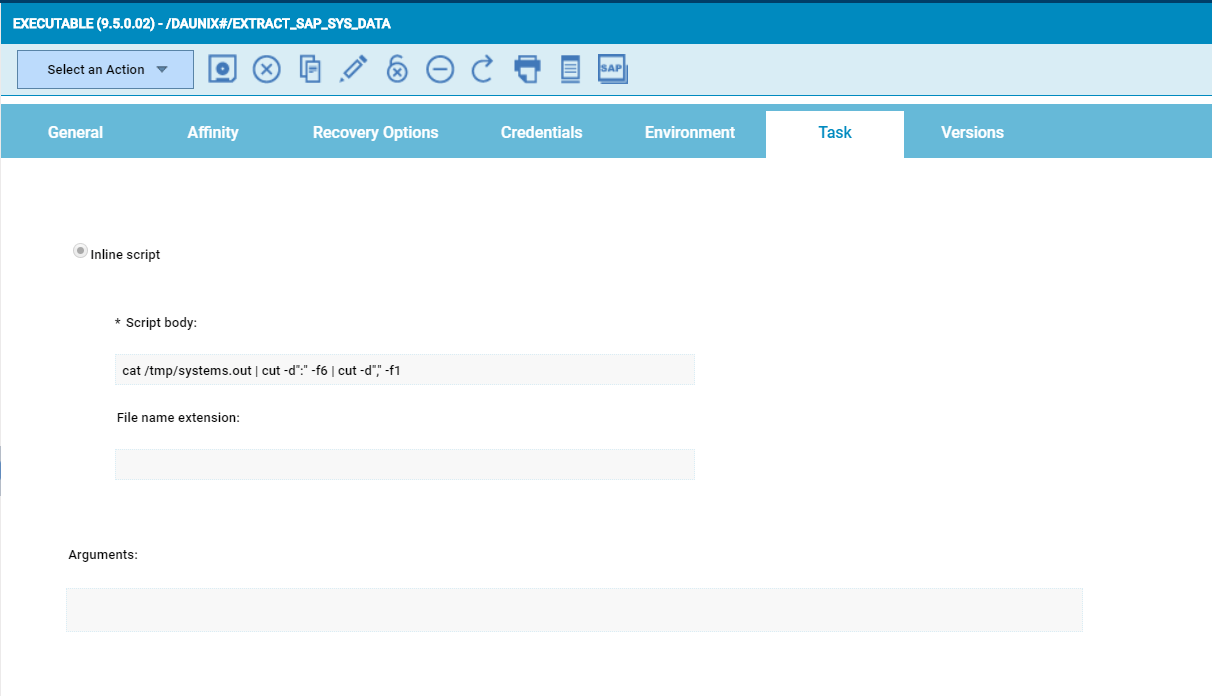Click the circled X cancel icon
1212x696 pixels.
click(266, 69)
